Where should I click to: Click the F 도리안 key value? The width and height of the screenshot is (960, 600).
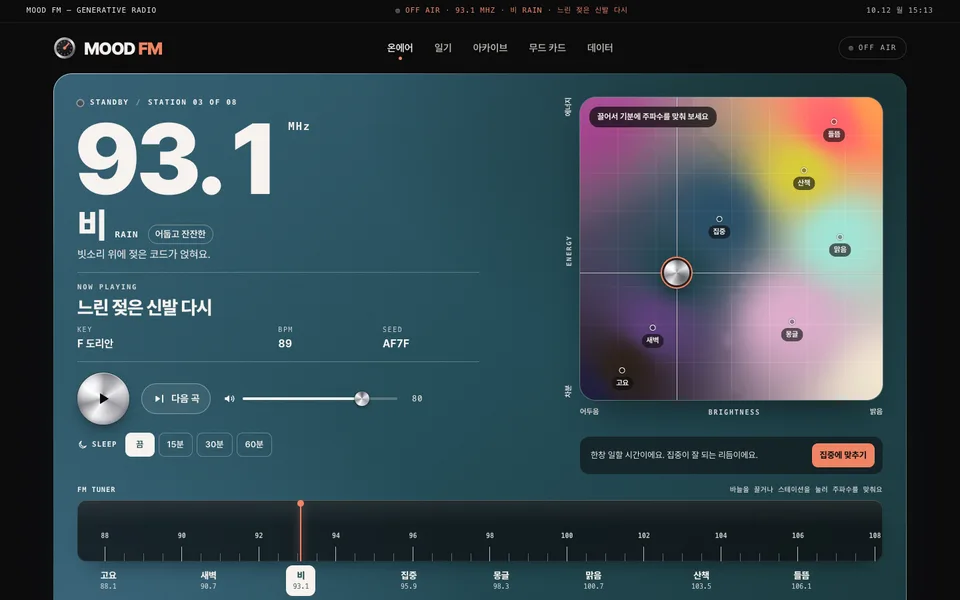[x=96, y=343]
